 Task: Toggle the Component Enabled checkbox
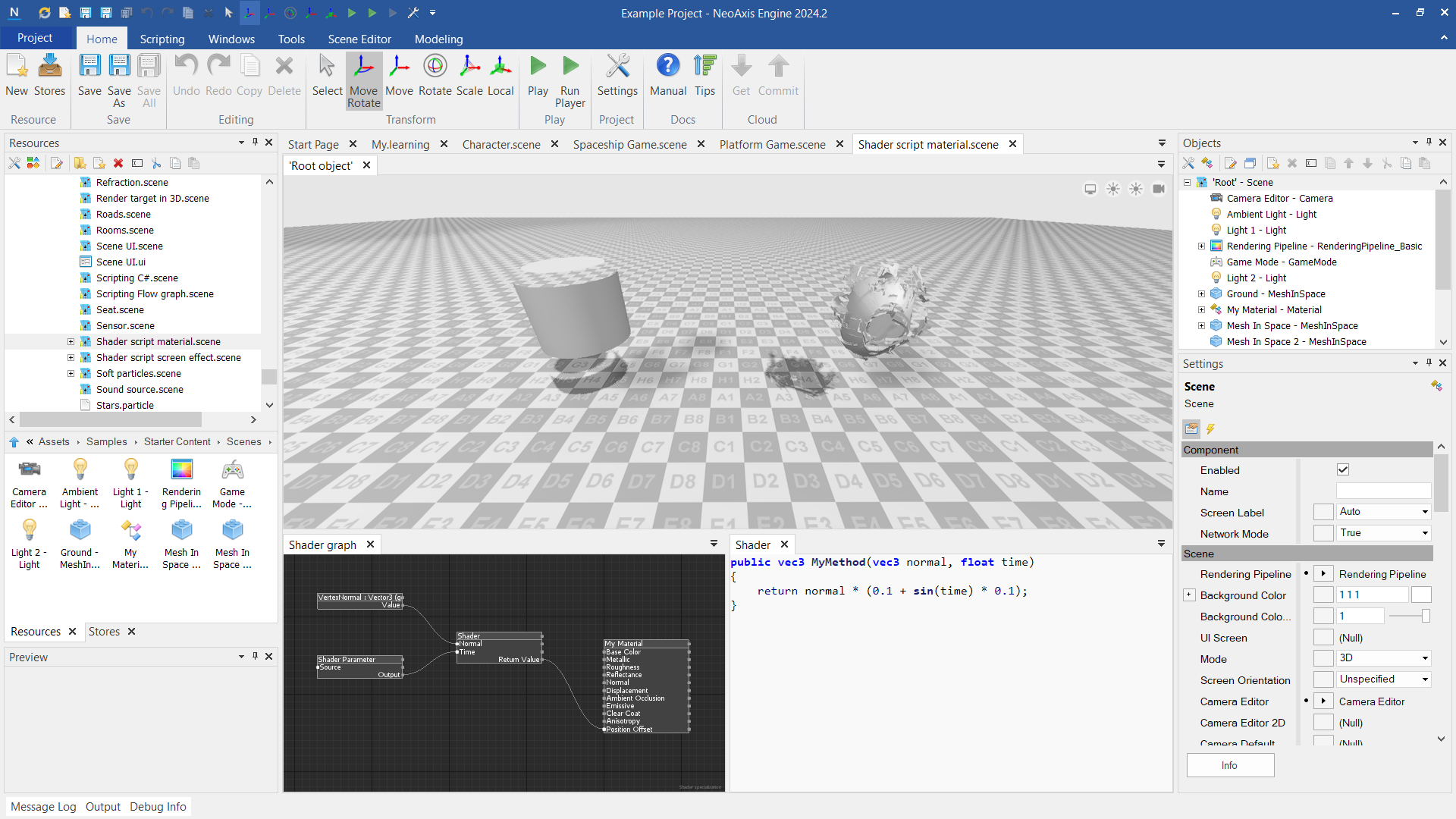1343,470
